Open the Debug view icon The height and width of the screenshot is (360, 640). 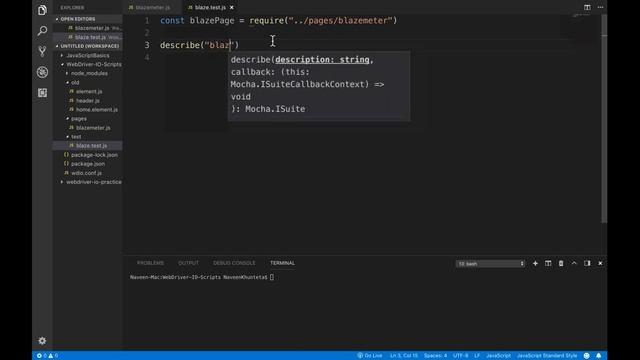click(42, 72)
